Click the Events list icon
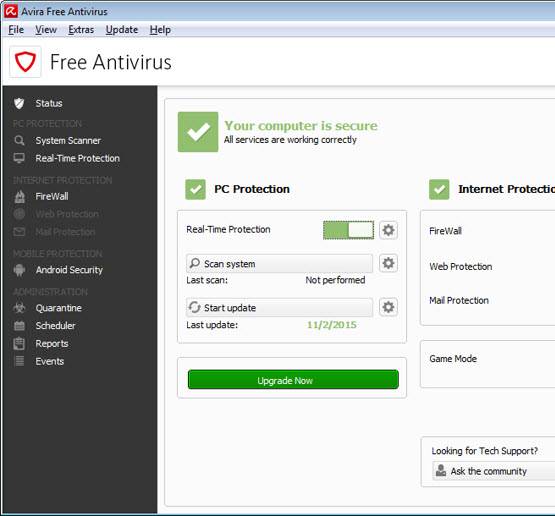This screenshot has width=555, height=516. click(x=19, y=361)
